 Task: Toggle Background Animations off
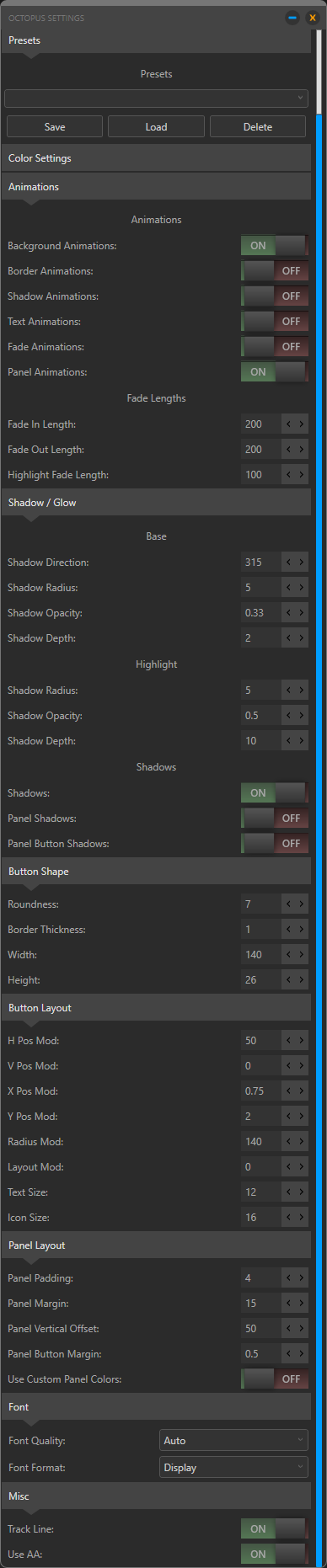click(x=275, y=246)
